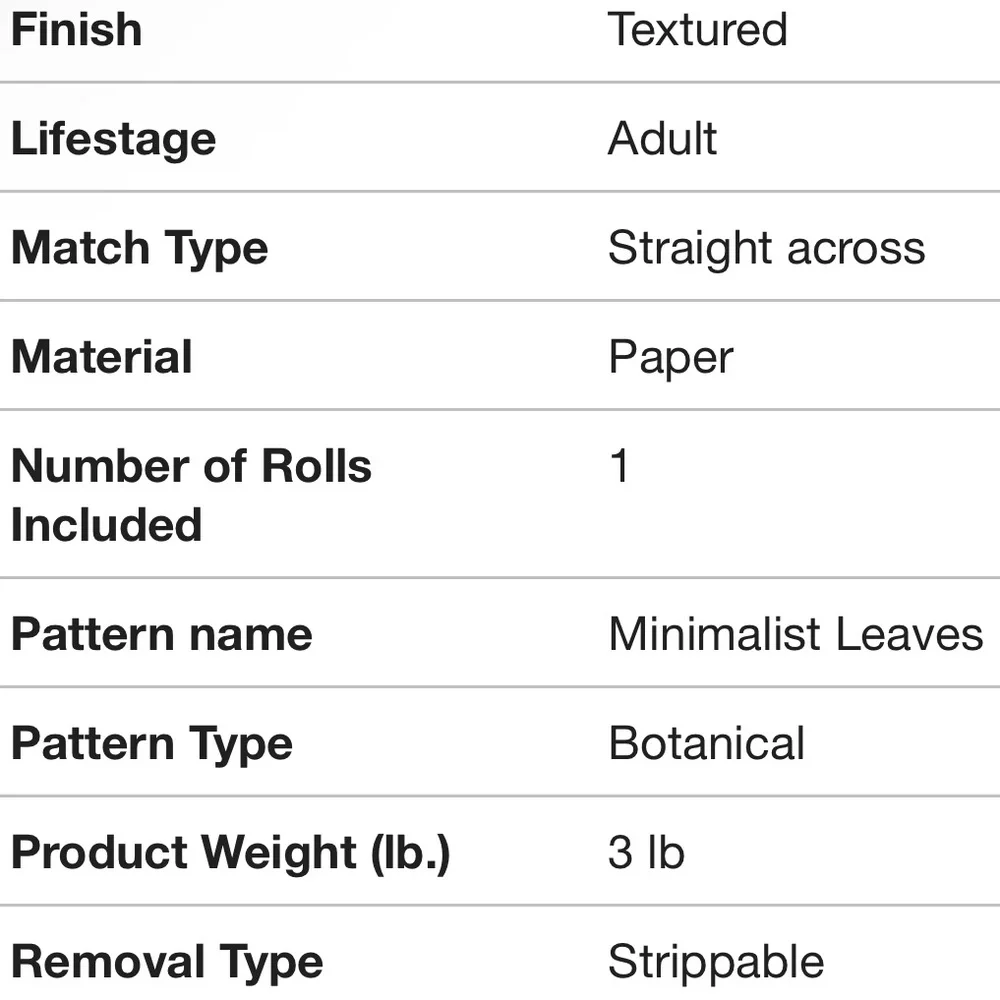1000x1000 pixels.
Task: Select the Pattern Type label
Action: tap(152, 746)
